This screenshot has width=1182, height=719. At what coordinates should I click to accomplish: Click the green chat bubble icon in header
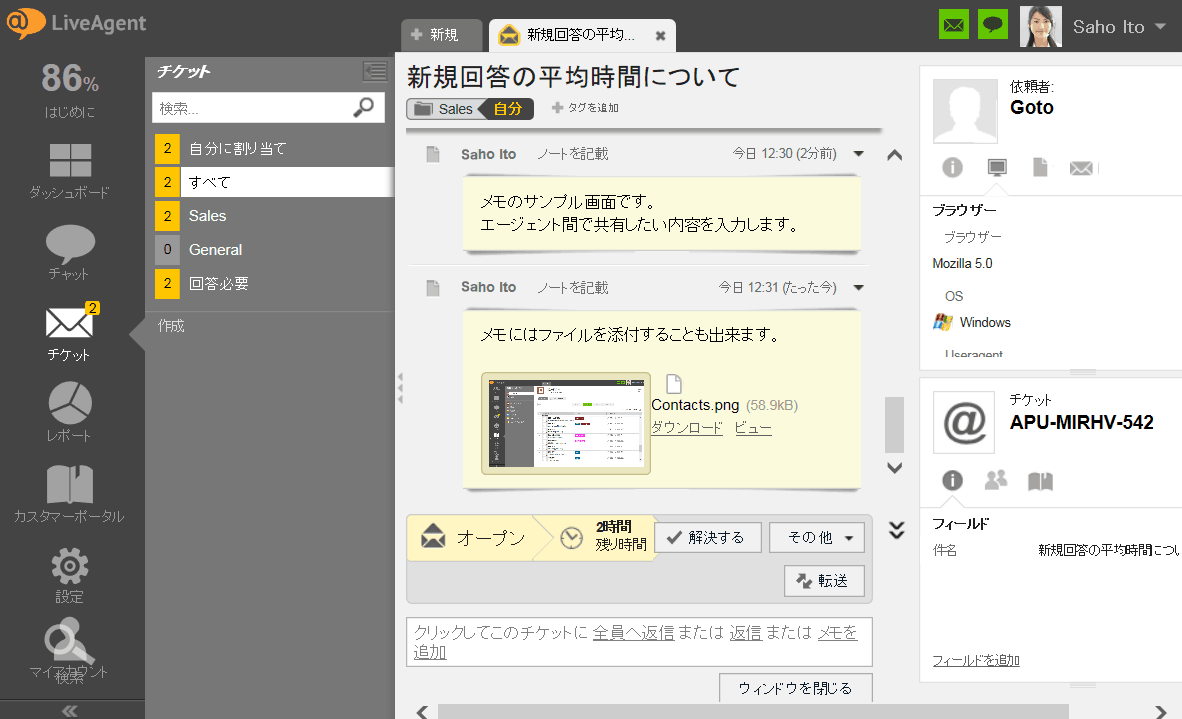tap(993, 25)
